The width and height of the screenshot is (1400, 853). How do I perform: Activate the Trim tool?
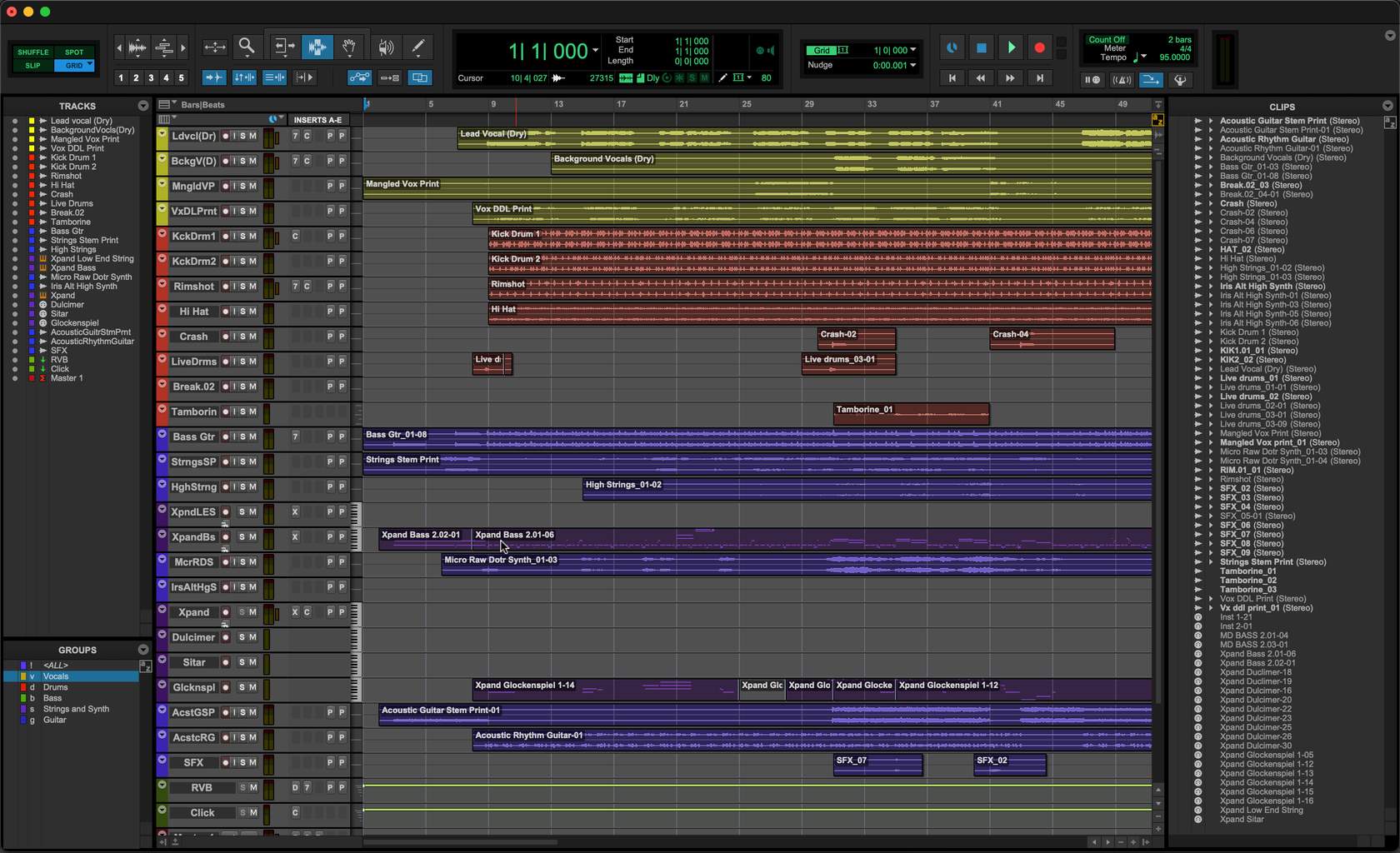coord(284,47)
